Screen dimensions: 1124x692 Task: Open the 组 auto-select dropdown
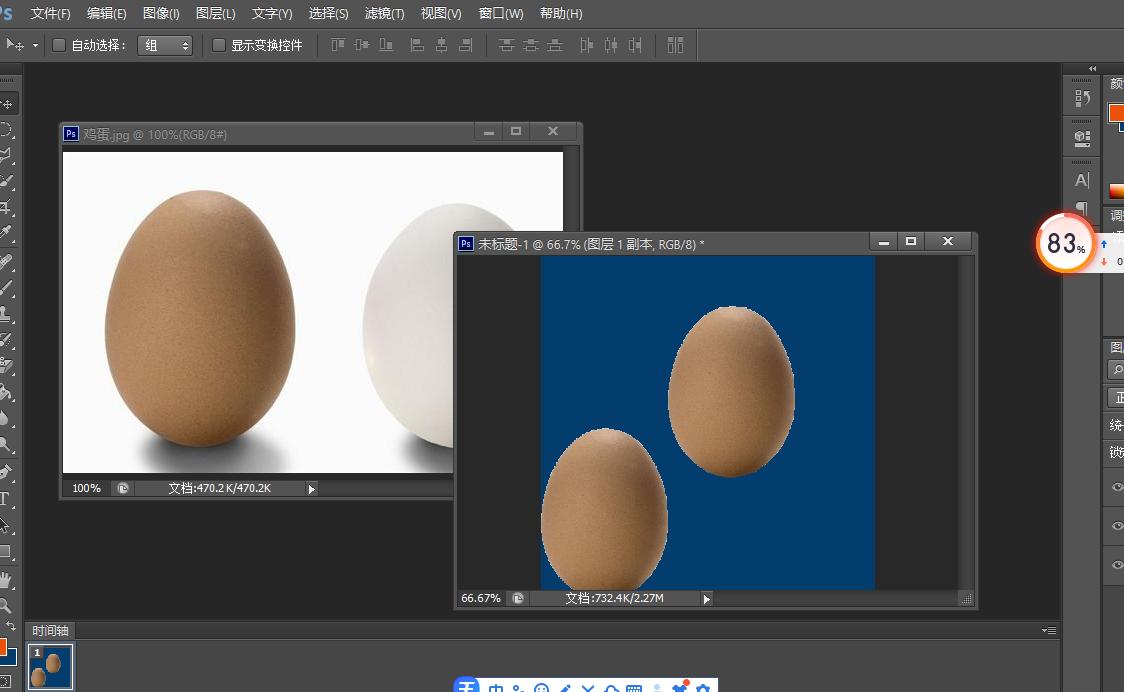click(166, 45)
